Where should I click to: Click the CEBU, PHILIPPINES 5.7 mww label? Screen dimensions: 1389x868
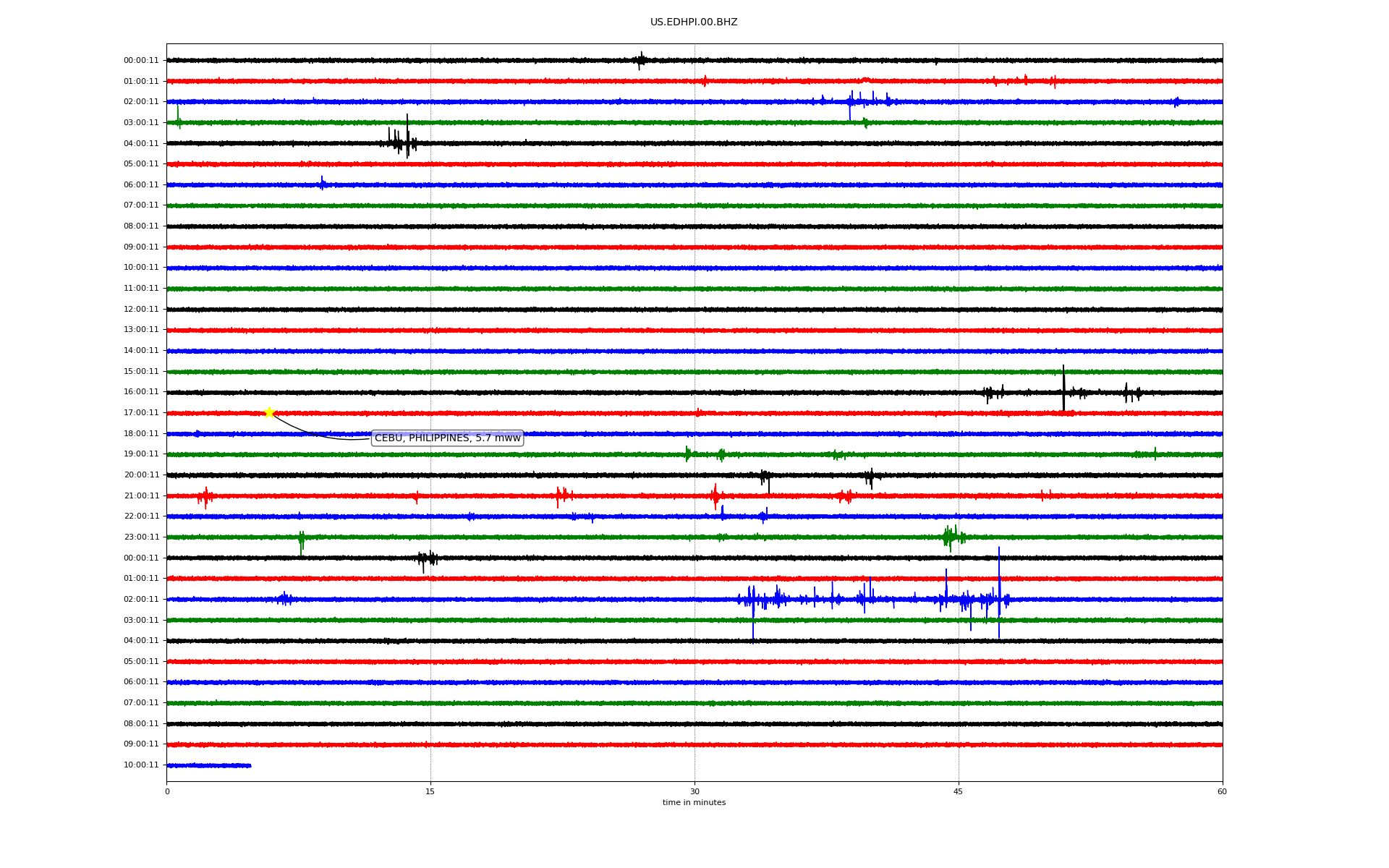point(447,438)
